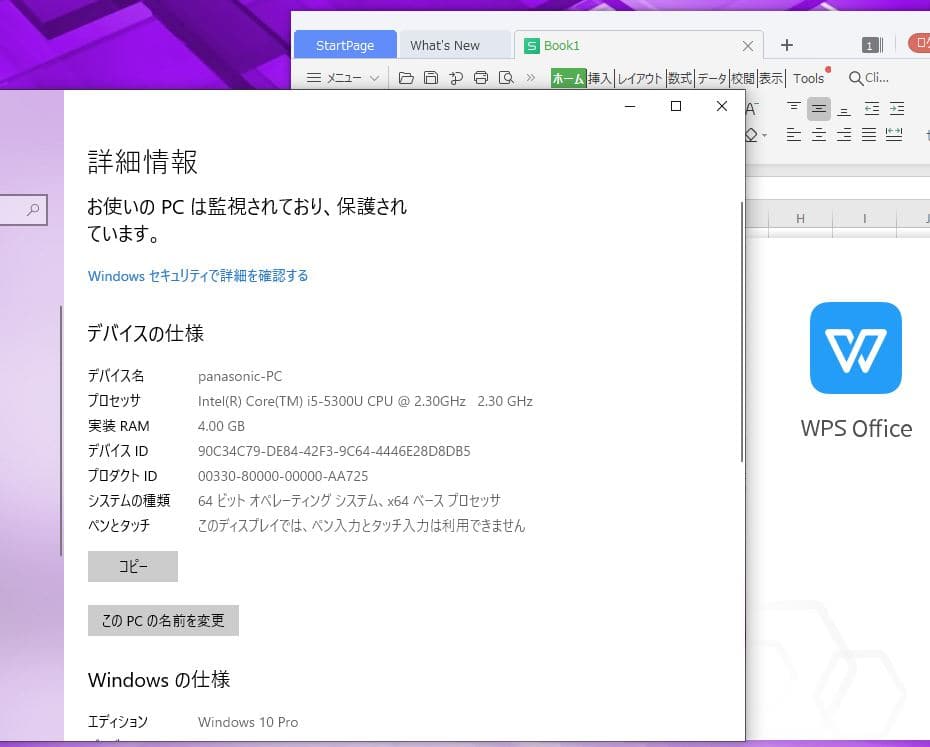Apply top vertical alignment in WPS
930x747 pixels.
794,109
